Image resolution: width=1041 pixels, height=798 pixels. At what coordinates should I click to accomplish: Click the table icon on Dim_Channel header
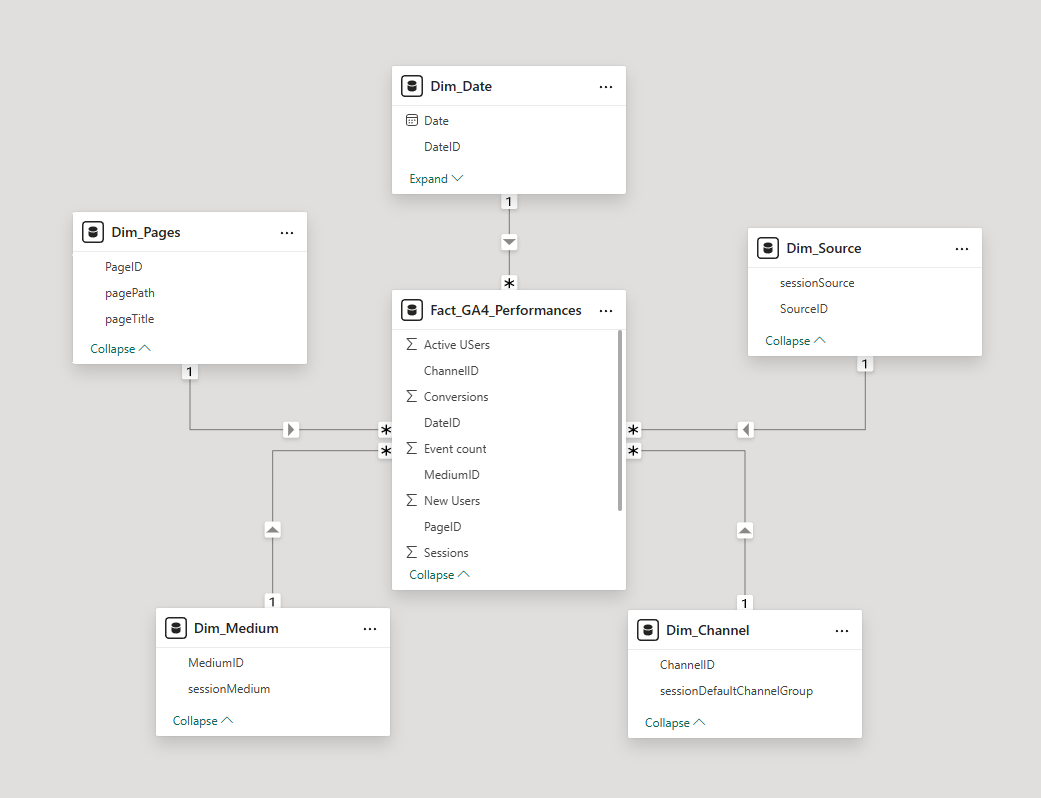648,630
